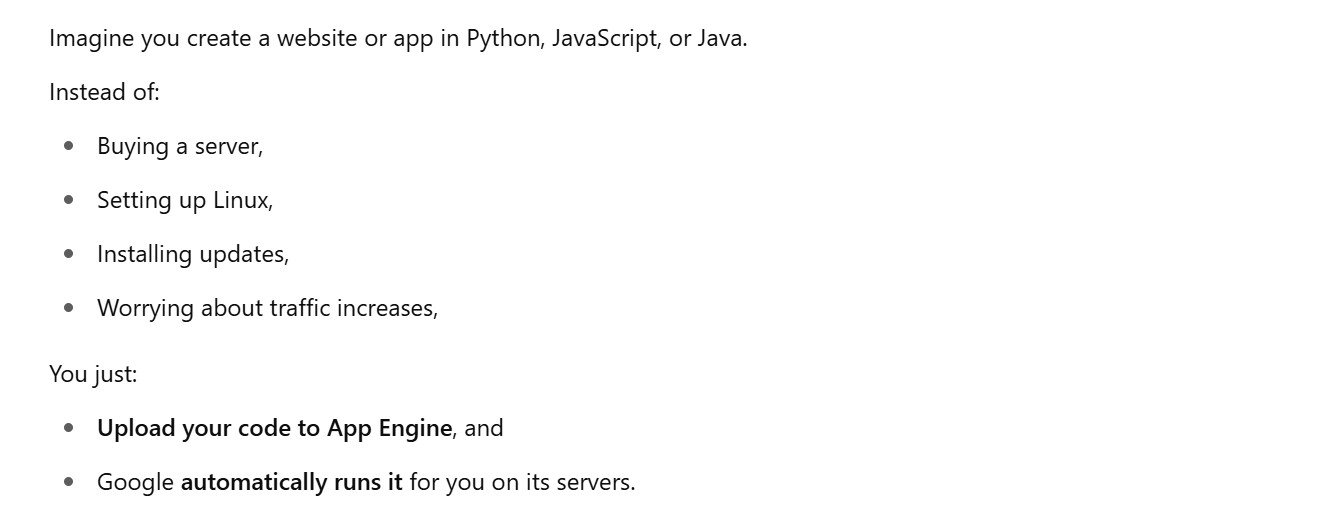Click the bold "Upload your code to App Engine" text
This screenshot has width=1325, height=529.
click(274, 428)
